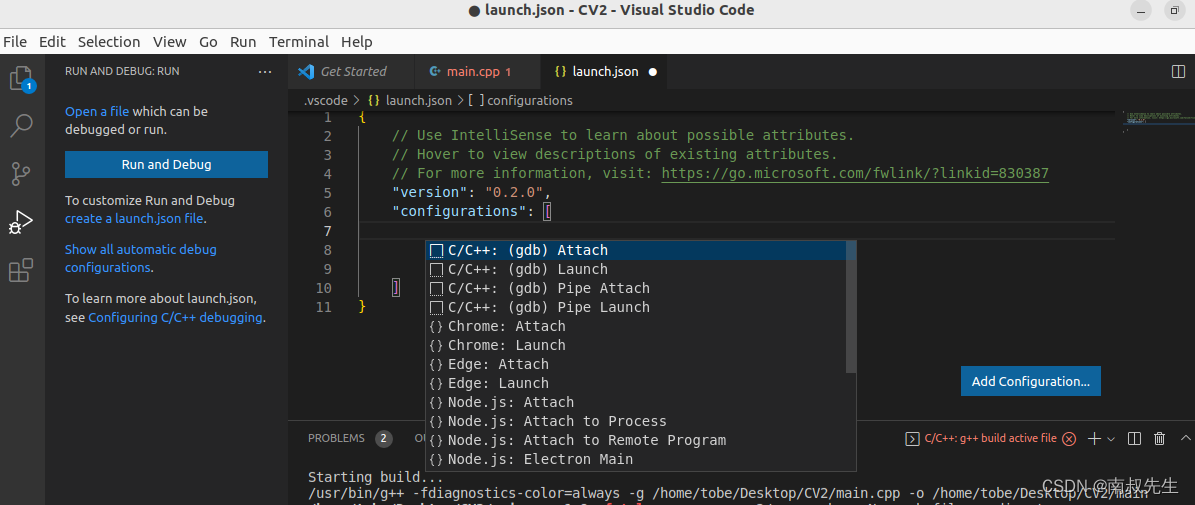Click the suggestion list scrollbar
This screenshot has width=1195, height=505.
tap(851, 307)
